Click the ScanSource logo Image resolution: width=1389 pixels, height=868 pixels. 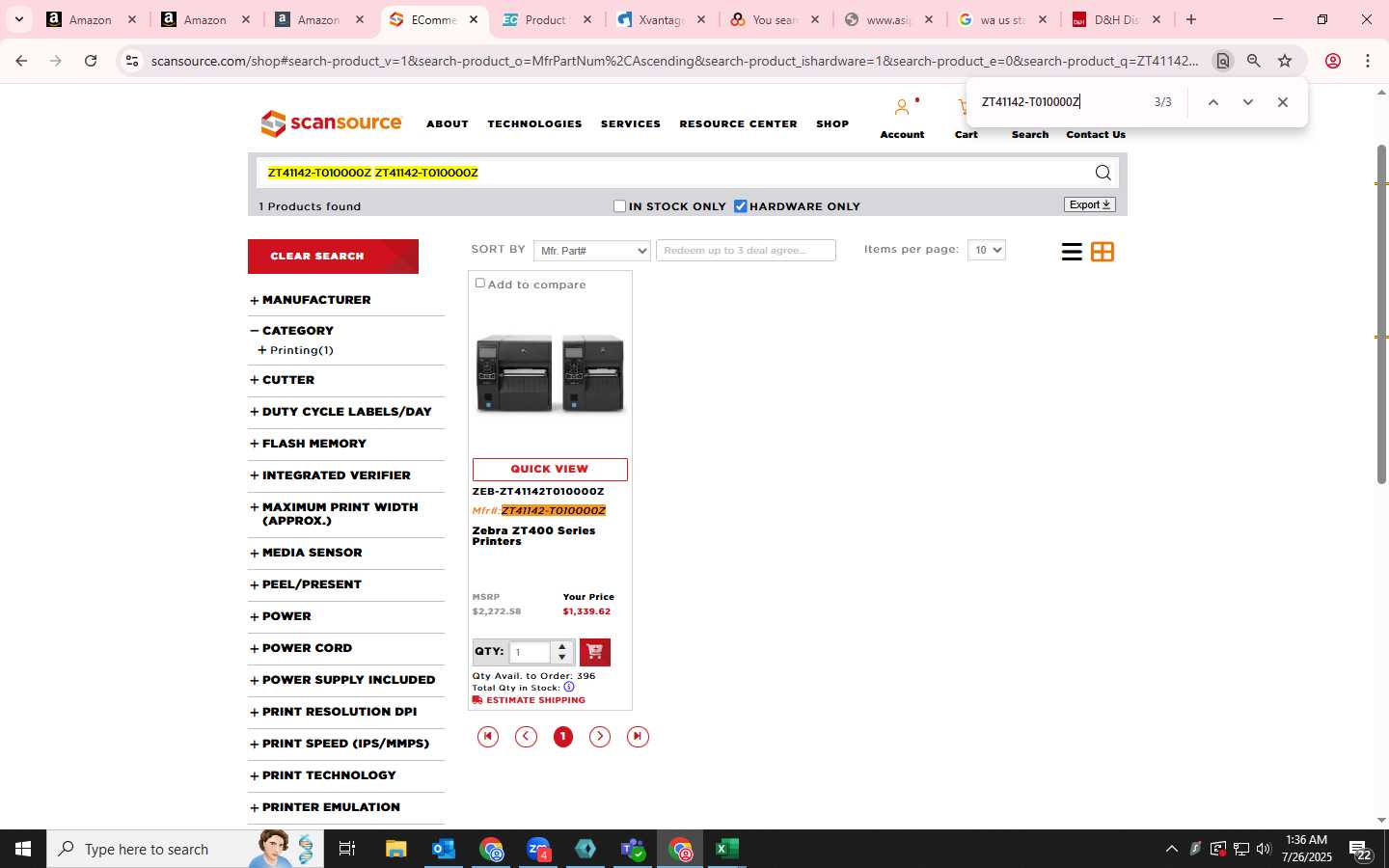pyautogui.click(x=331, y=123)
